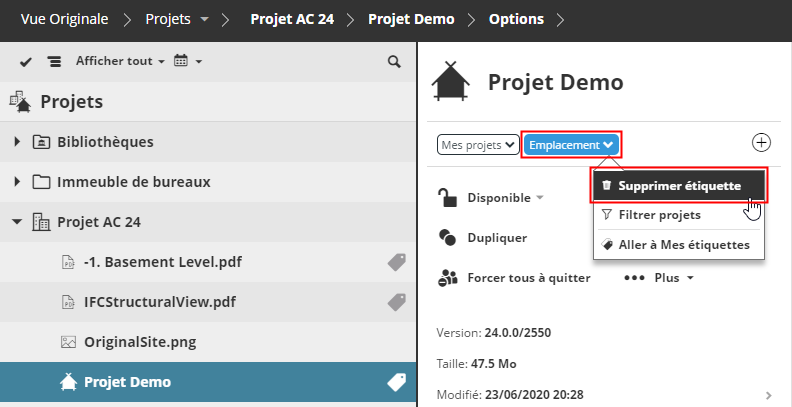Open the Mes projets dropdown
The width and height of the screenshot is (792, 407).
point(478,145)
